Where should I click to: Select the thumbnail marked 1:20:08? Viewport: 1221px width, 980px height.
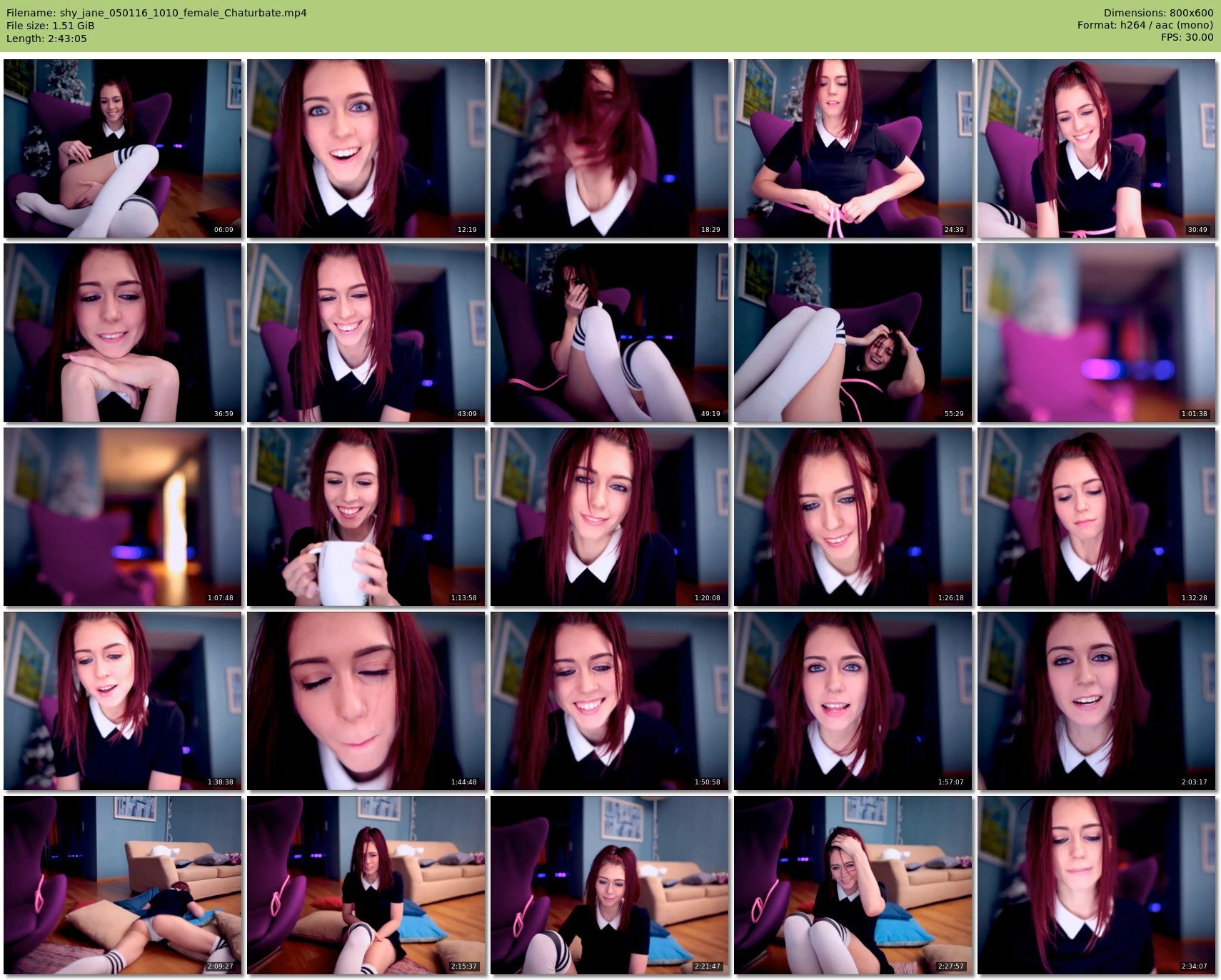[x=610, y=517]
